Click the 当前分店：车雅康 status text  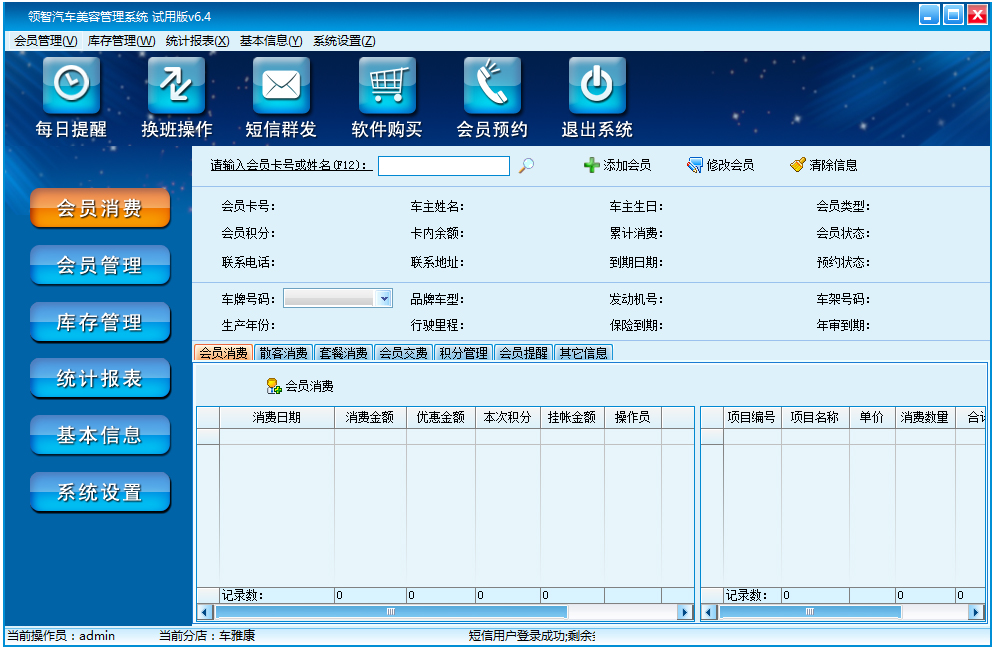click(207, 636)
